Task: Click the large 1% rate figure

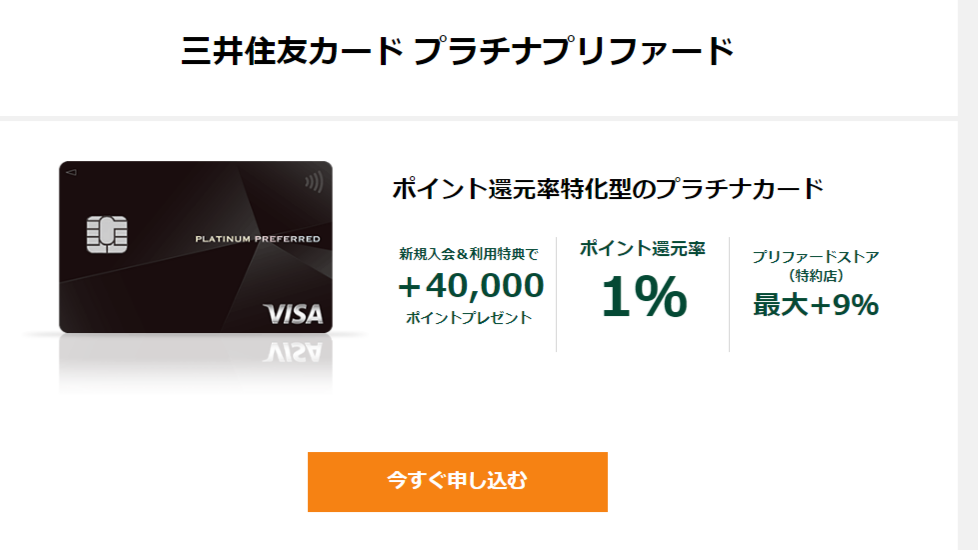Action: click(644, 297)
